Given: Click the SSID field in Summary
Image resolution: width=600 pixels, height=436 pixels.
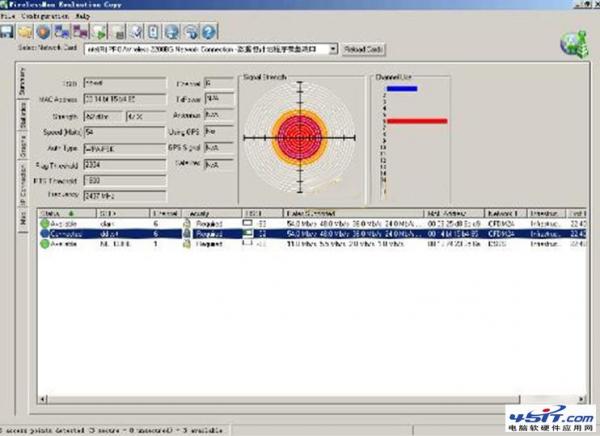Looking at the screenshot, I should pos(125,83).
